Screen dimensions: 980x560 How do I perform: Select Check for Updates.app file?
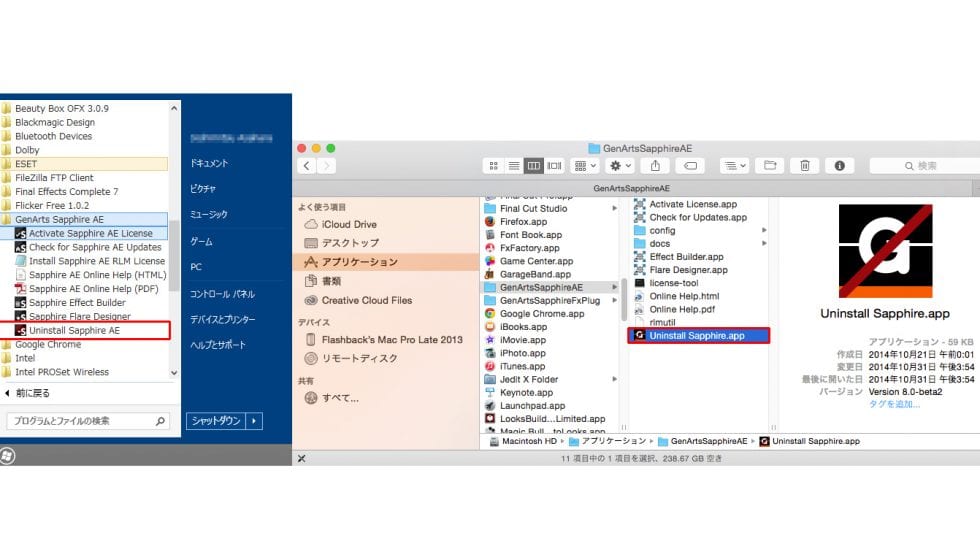[x=698, y=218]
